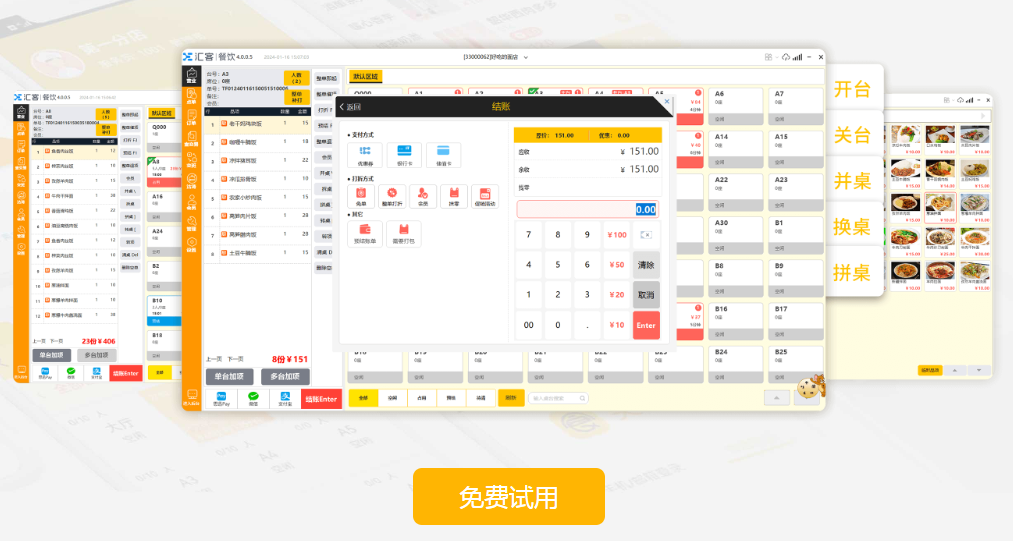Click the 预结账单 pre-bill icon
Image resolution: width=1013 pixels, height=541 pixels.
coord(365,233)
